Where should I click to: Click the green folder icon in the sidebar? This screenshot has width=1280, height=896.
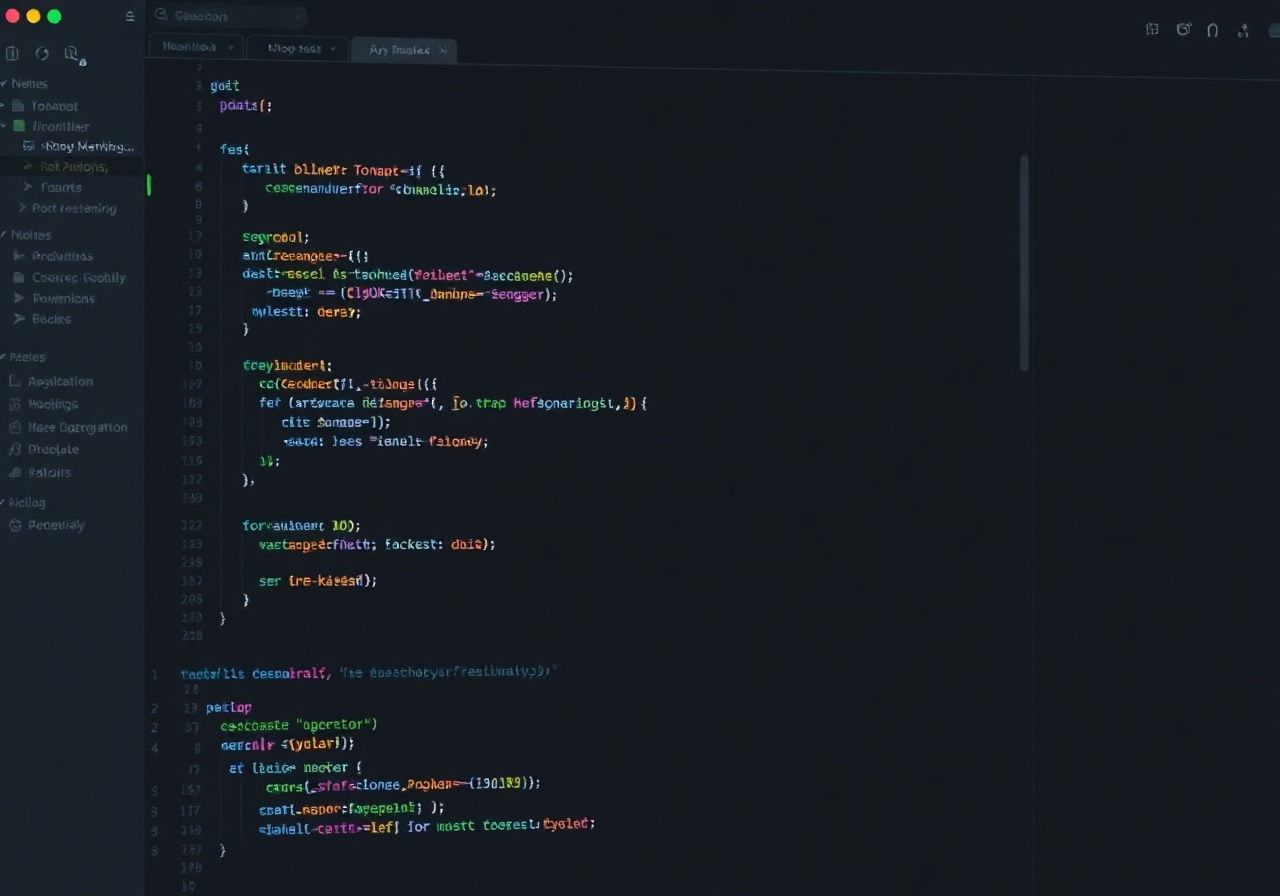point(19,126)
